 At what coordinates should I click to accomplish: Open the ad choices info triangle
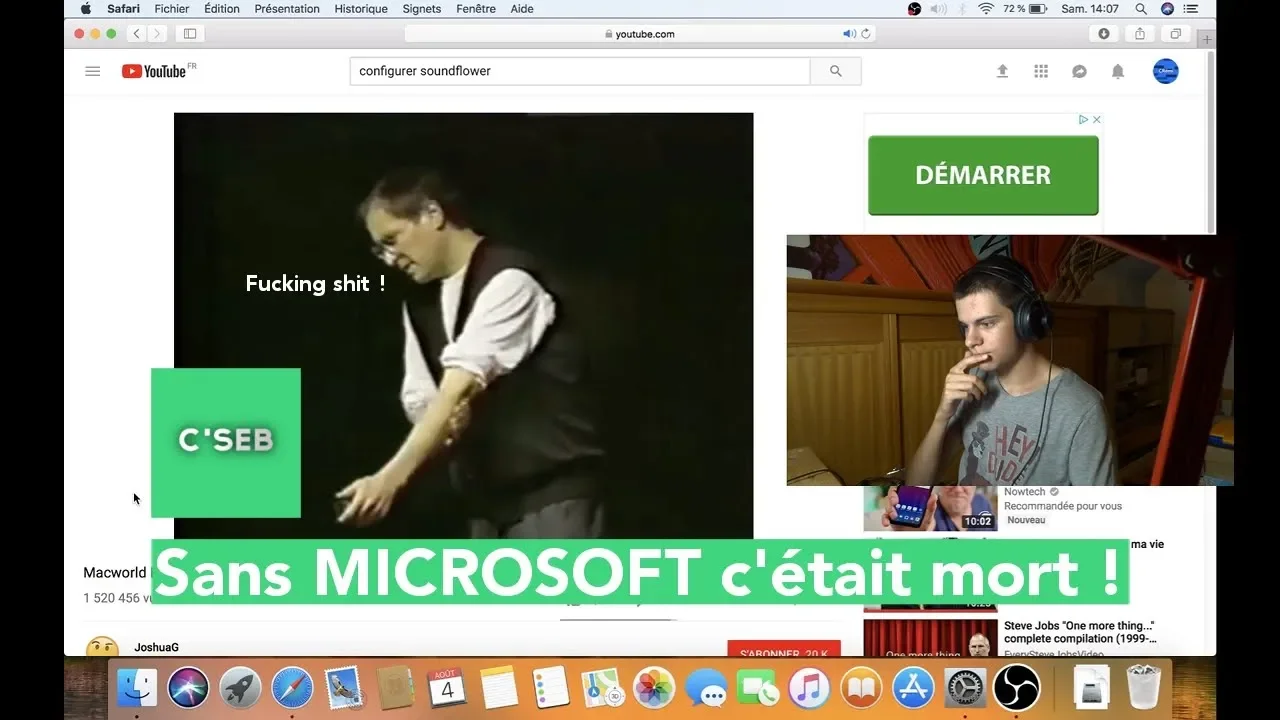[1083, 119]
